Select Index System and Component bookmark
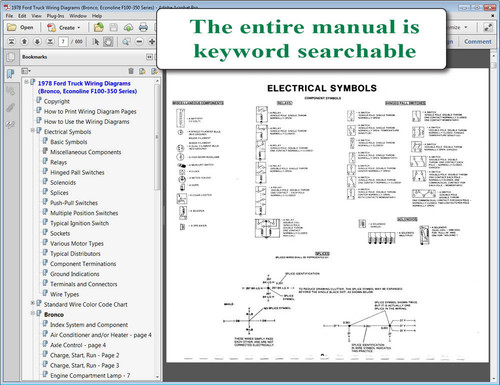Viewport: 500px width, 385px height. click(89, 325)
